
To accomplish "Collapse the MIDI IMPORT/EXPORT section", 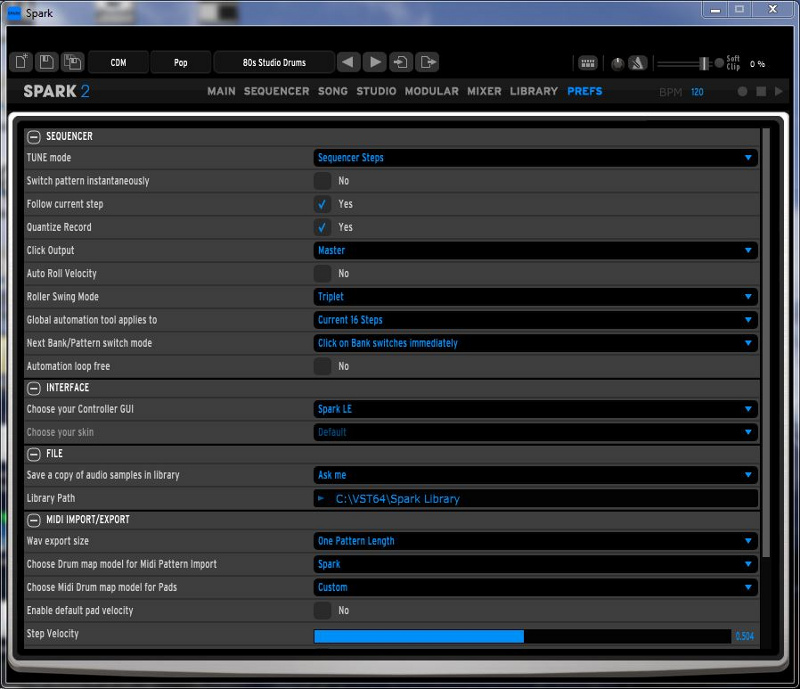I will pos(34,520).
